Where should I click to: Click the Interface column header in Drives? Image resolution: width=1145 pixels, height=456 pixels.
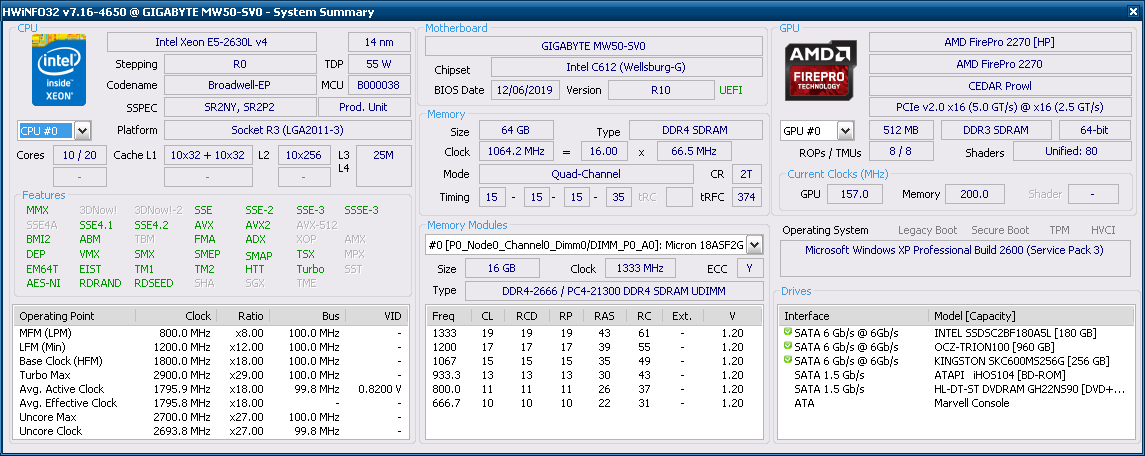point(854,316)
